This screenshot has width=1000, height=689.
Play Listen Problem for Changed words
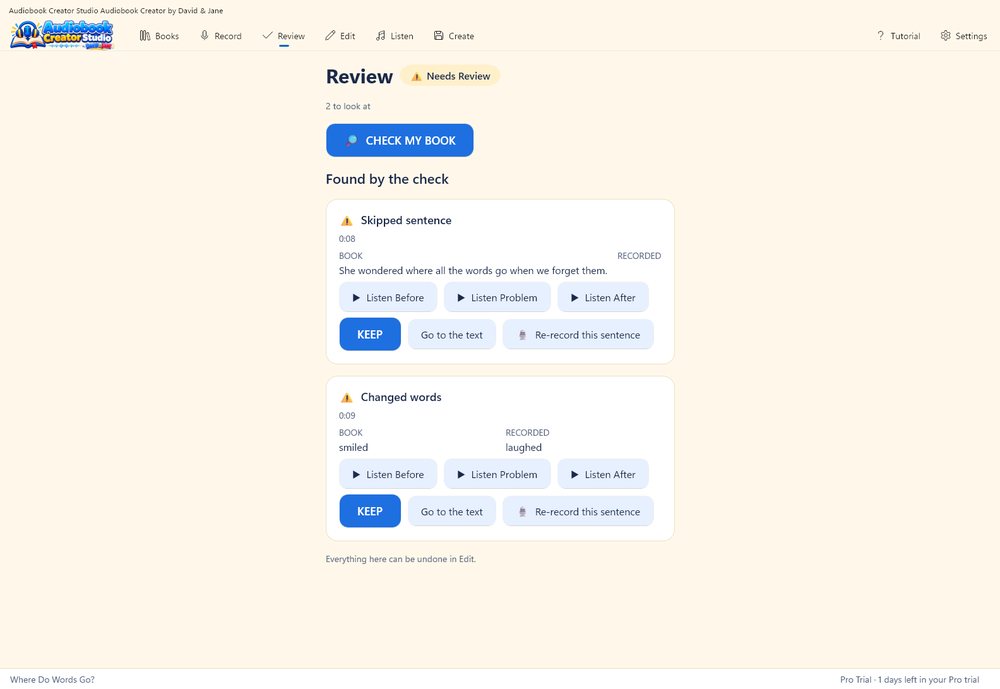[497, 474]
